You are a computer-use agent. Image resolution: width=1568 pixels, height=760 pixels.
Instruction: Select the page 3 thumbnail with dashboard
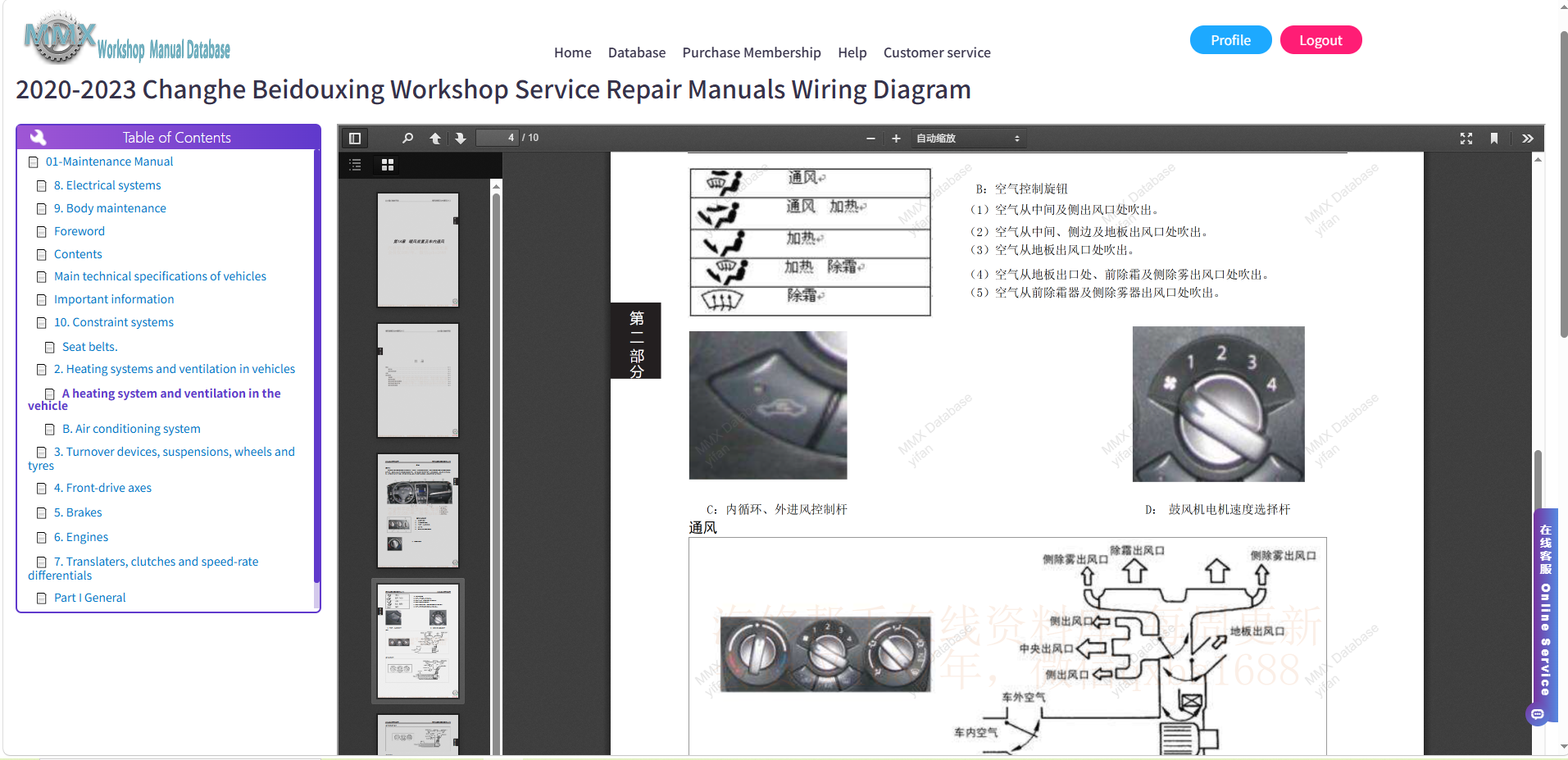tap(418, 511)
